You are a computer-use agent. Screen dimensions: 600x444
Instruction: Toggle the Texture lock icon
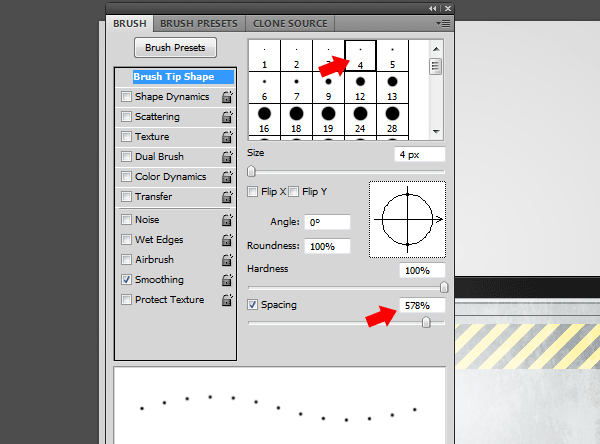(227, 137)
